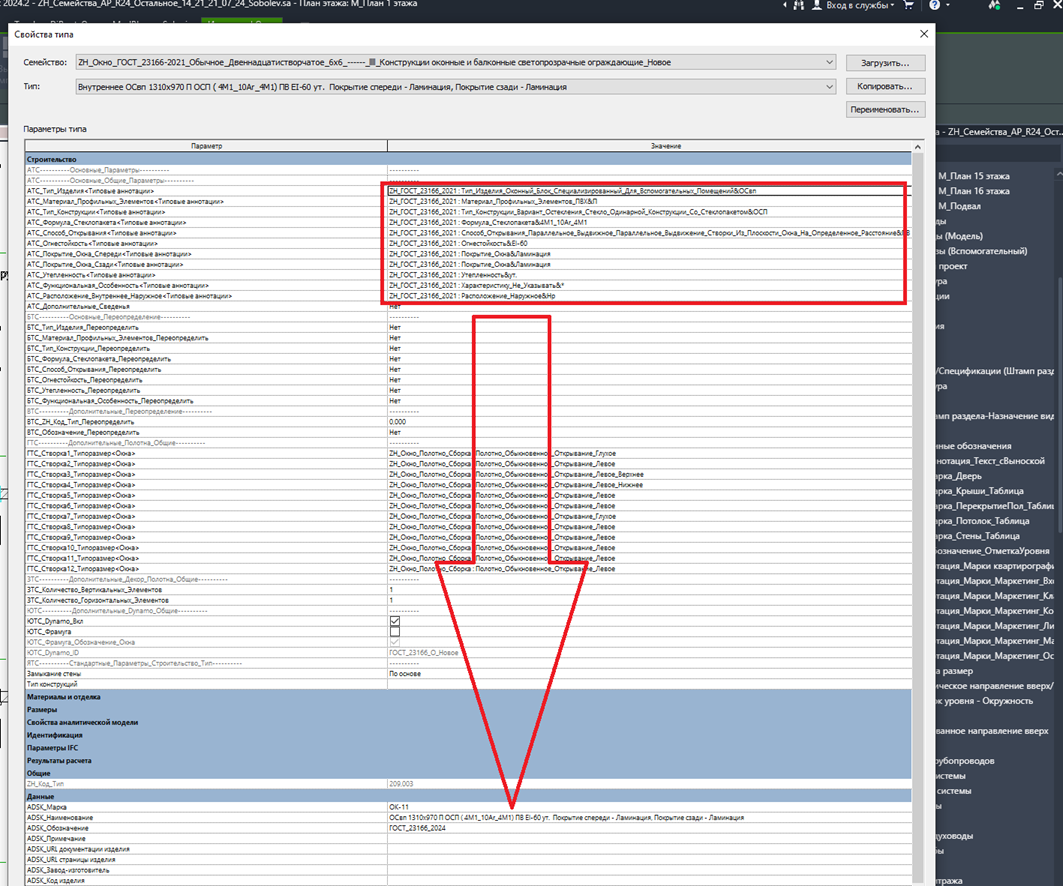1063x886 pixels.
Task: Click the АТС_Огнестойкость value with EI-60
Action: click(649, 243)
